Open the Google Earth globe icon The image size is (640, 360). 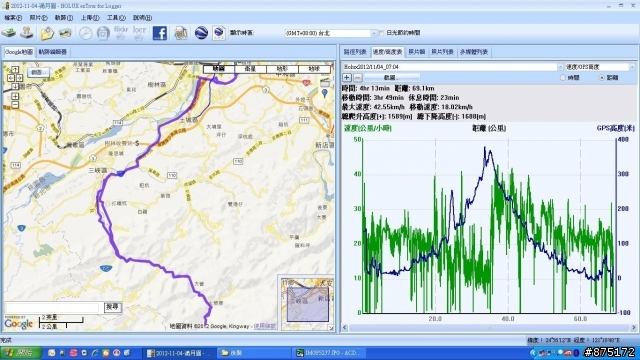tap(201, 33)
